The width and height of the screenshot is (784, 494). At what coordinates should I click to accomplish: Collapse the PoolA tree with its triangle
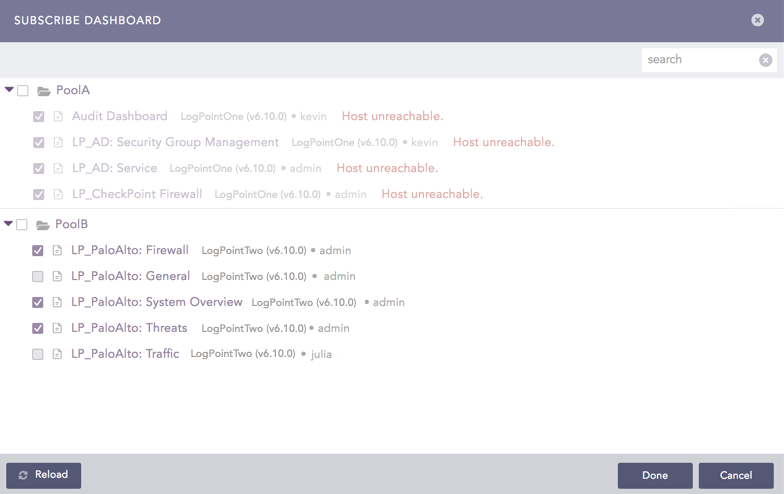(9, 90)
